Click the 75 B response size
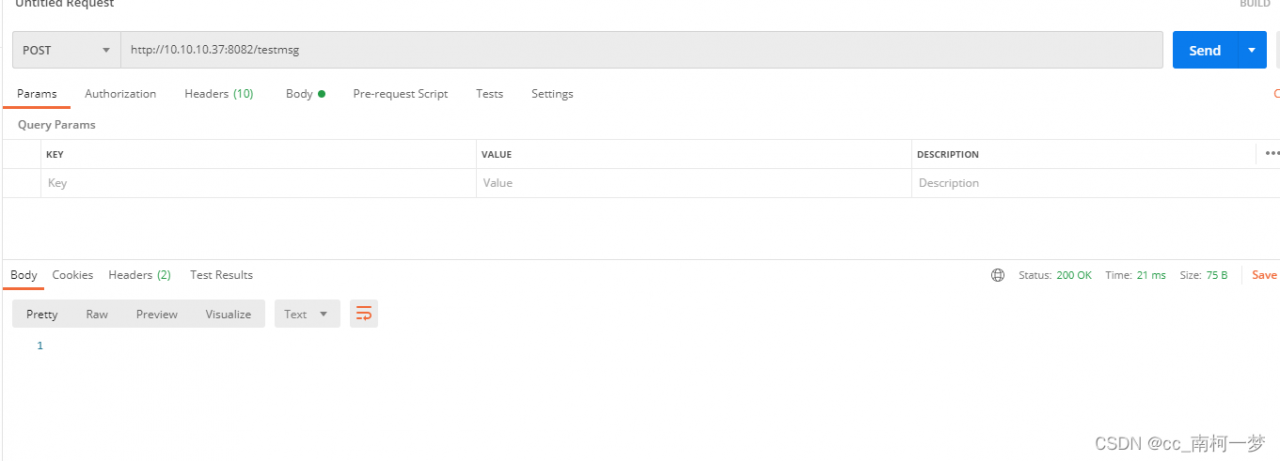1280x461 pixels. pyautogui.click(x=1217, y=275)
